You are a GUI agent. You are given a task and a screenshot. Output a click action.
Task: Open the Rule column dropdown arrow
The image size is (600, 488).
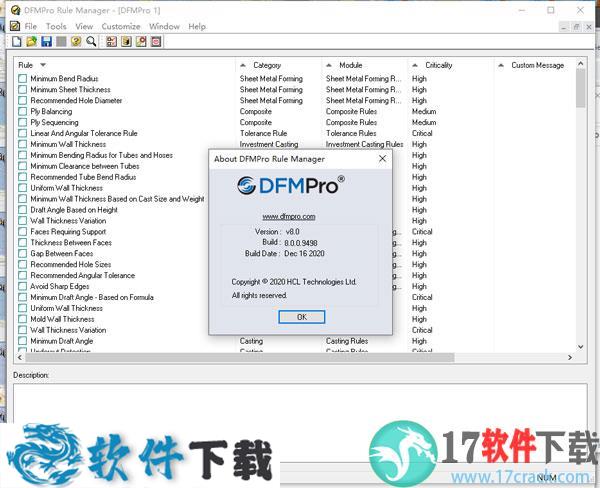43,65
